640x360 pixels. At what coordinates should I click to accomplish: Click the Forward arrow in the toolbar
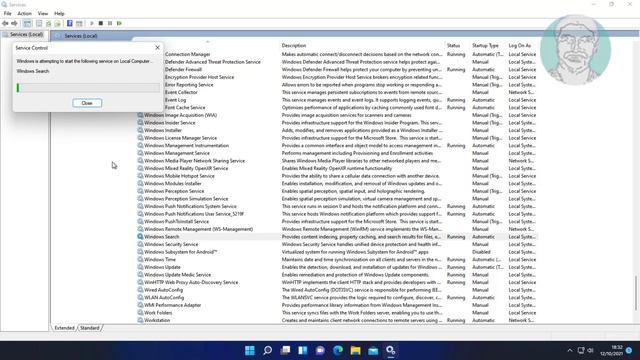(x=14, y=23)
